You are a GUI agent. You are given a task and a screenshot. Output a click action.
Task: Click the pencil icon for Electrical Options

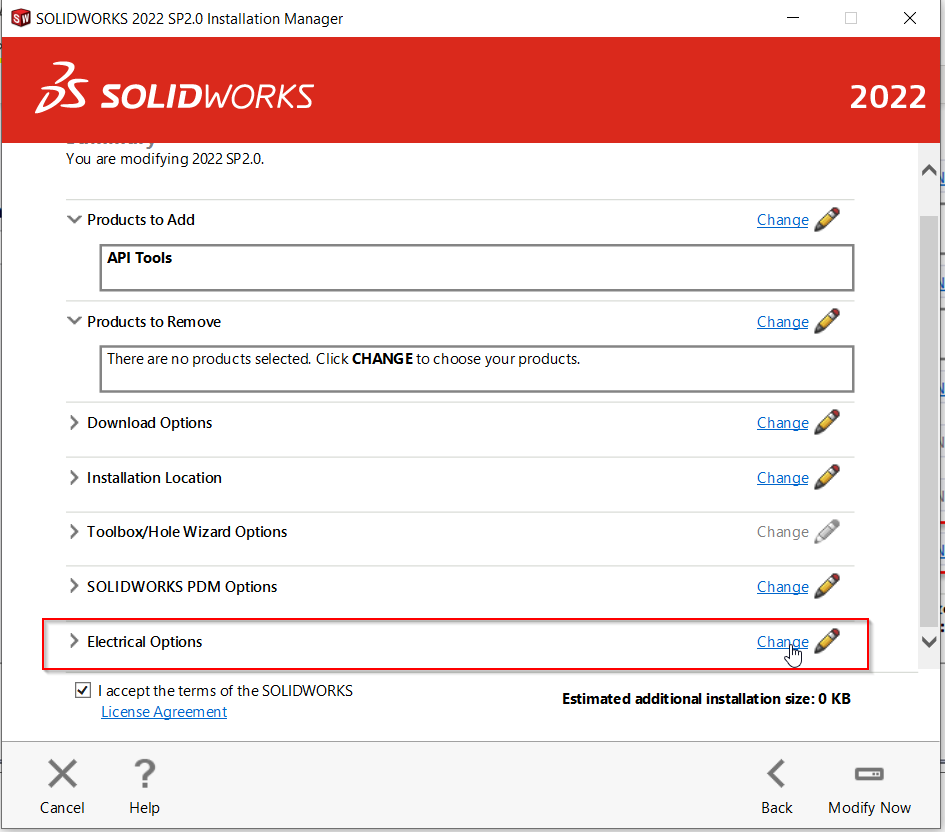[826, 642]
